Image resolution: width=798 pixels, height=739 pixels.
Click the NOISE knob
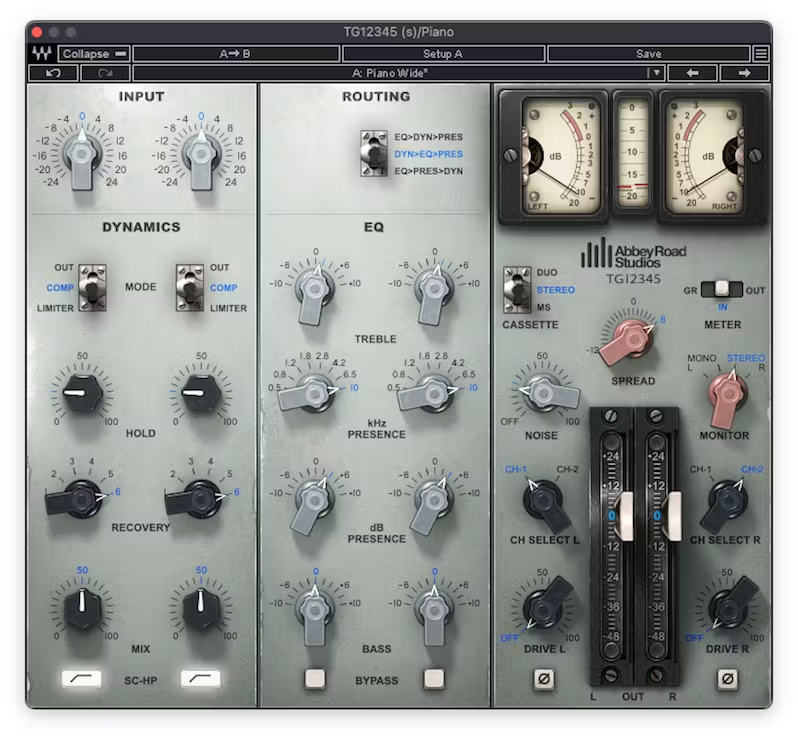click(x=543, y=393)
